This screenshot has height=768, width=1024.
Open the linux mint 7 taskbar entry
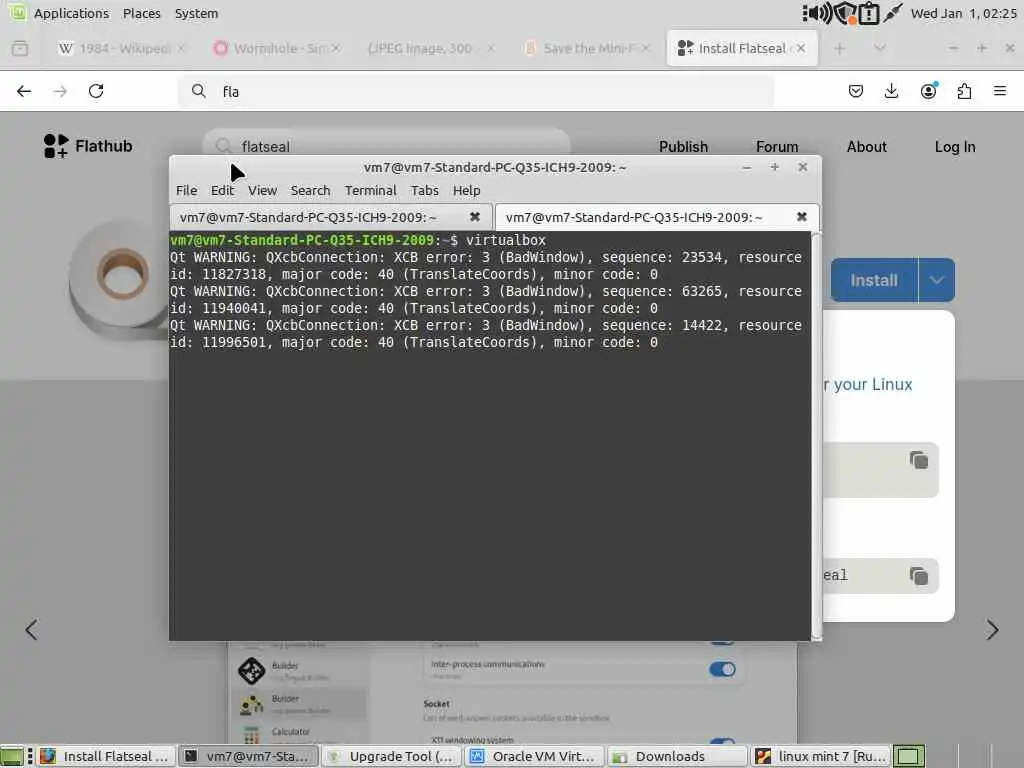click(821, 756)
